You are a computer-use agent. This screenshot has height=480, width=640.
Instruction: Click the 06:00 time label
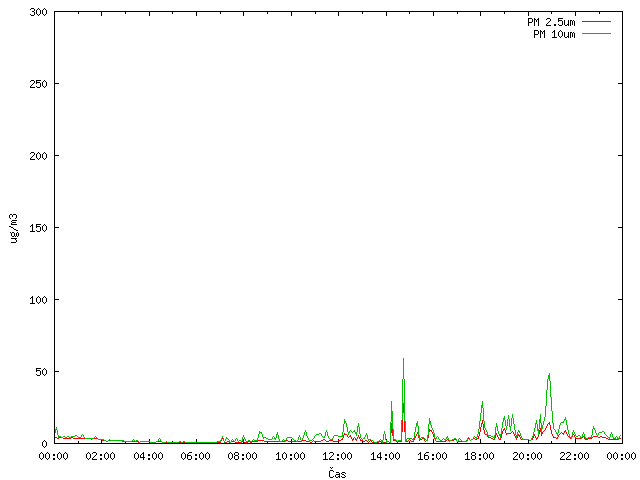[195, 456]
